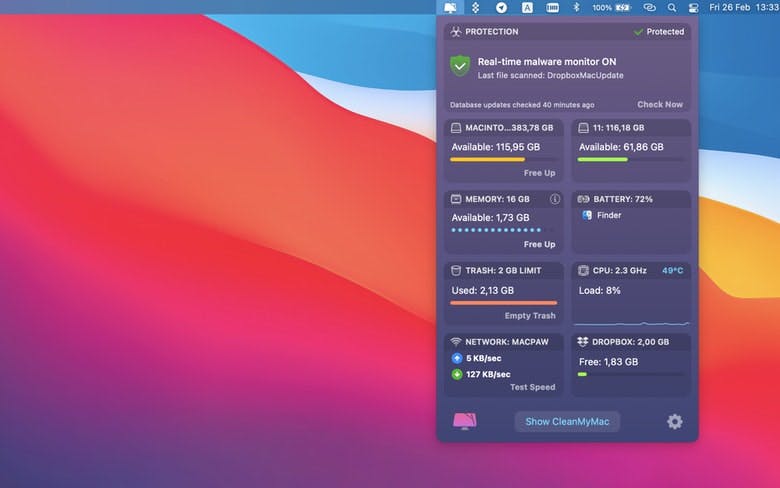The image size is (780, 488).
Task: Click the 100% battery status in menu bar
Action: 611,7
